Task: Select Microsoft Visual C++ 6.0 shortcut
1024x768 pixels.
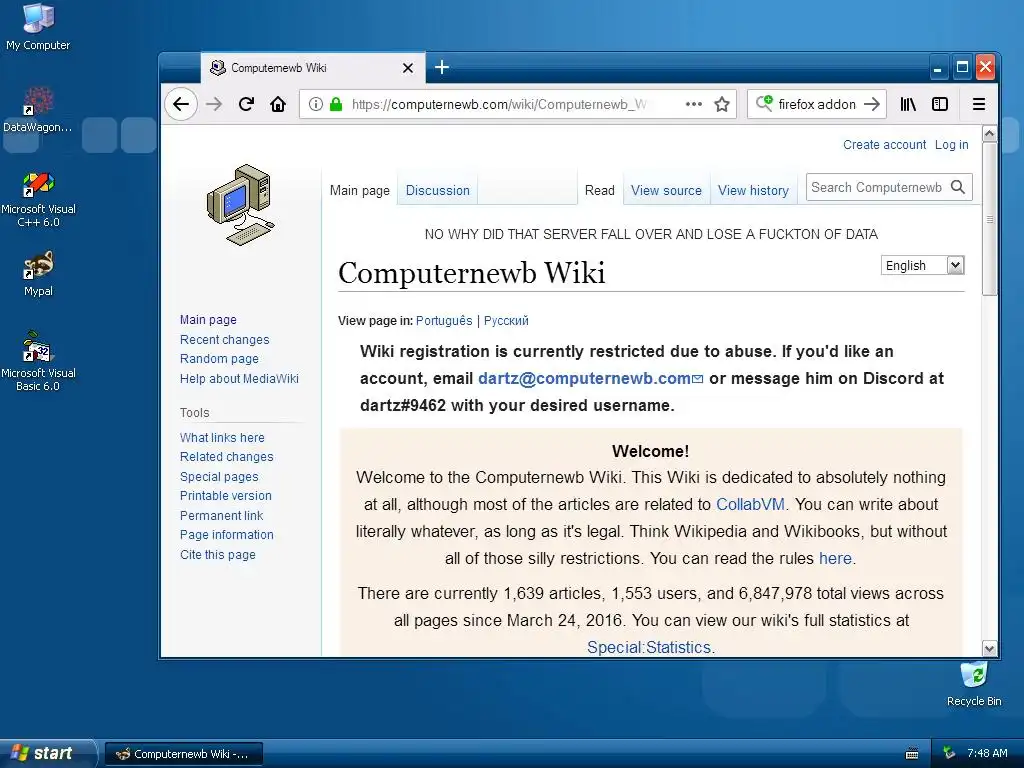Action: (x=38, y=199)
